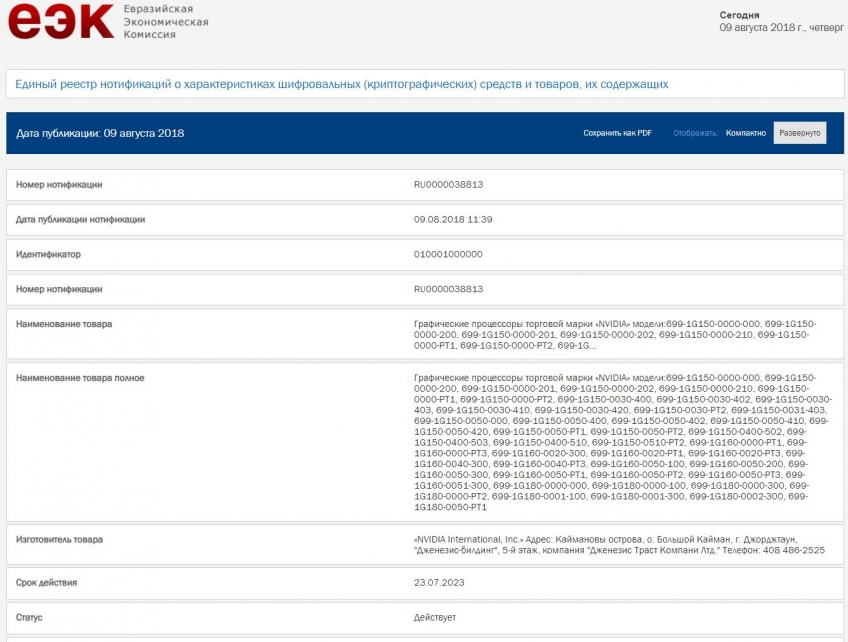Click the ЕЭК logo
The width and height of the screenshot is (848, 642).
pyautogui.click(x=61, y=21)
